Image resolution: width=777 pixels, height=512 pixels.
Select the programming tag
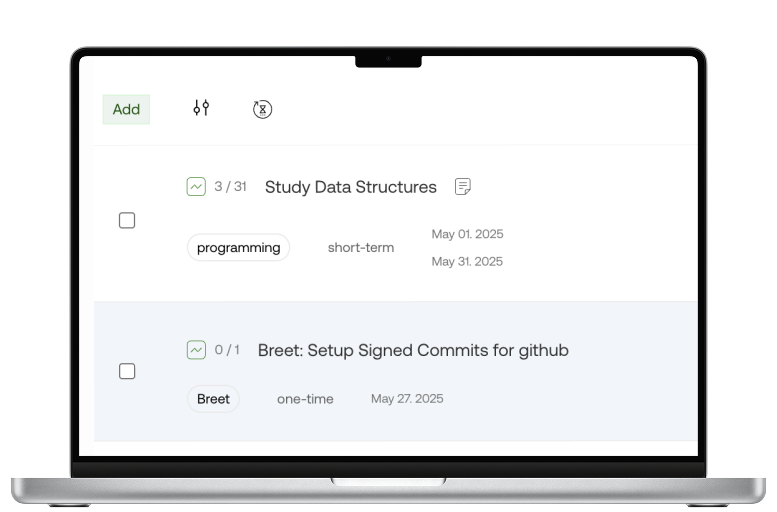(238, 248)
